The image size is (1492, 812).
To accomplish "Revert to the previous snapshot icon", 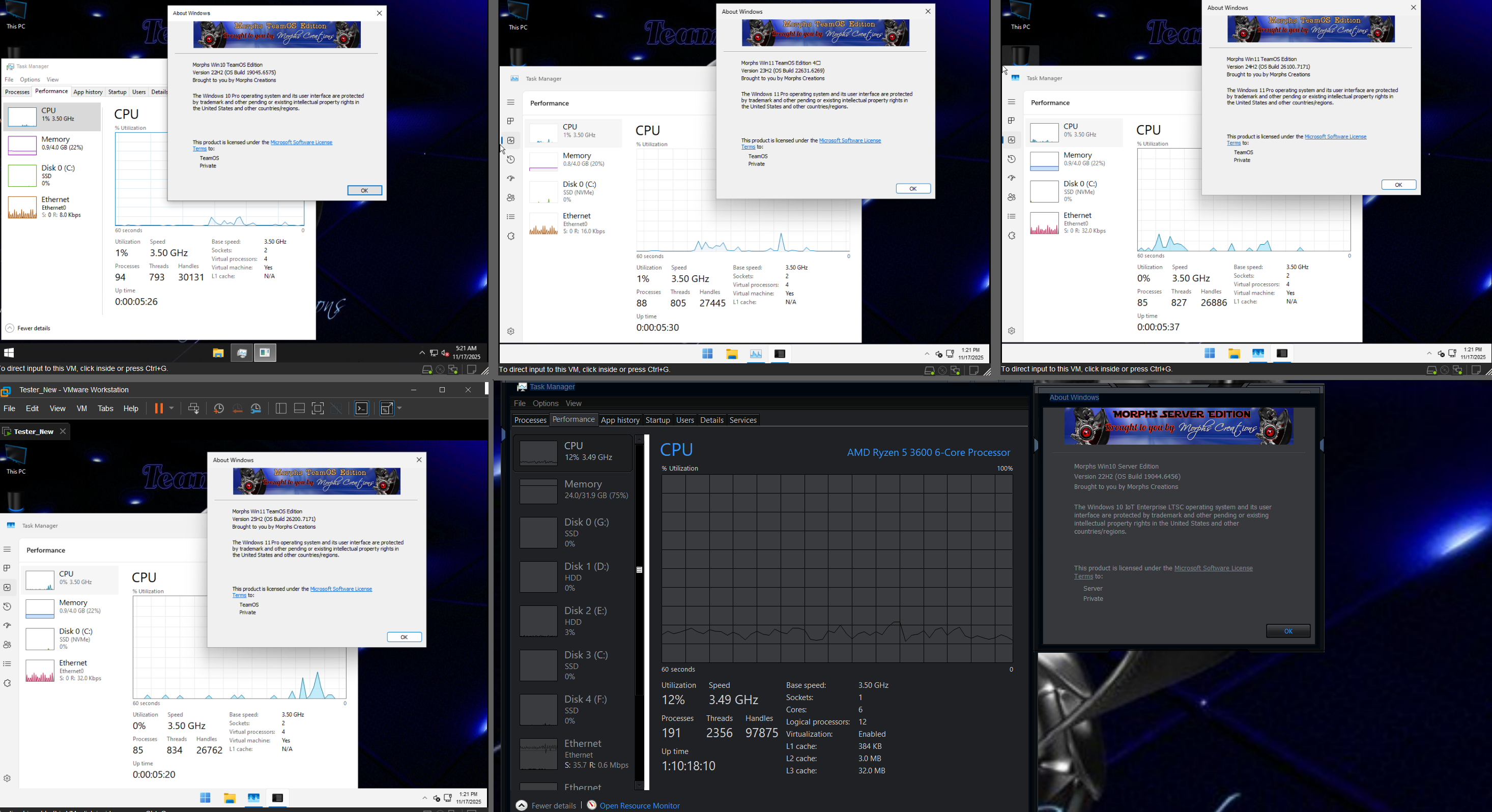I will (x=238, y=409).
